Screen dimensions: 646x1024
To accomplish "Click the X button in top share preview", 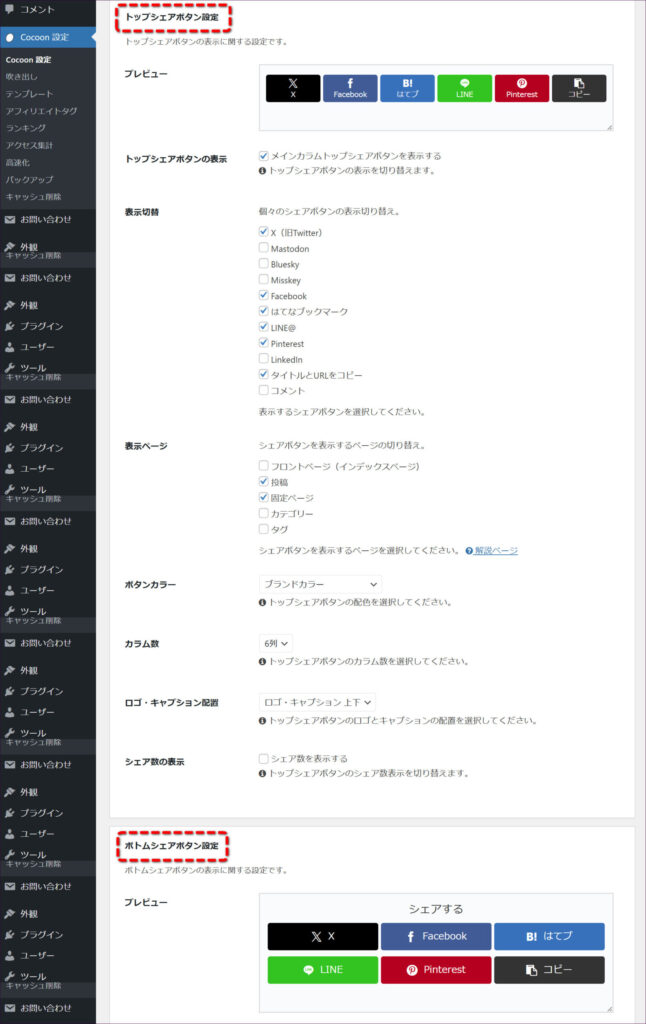I will click(x=293, y=88).
